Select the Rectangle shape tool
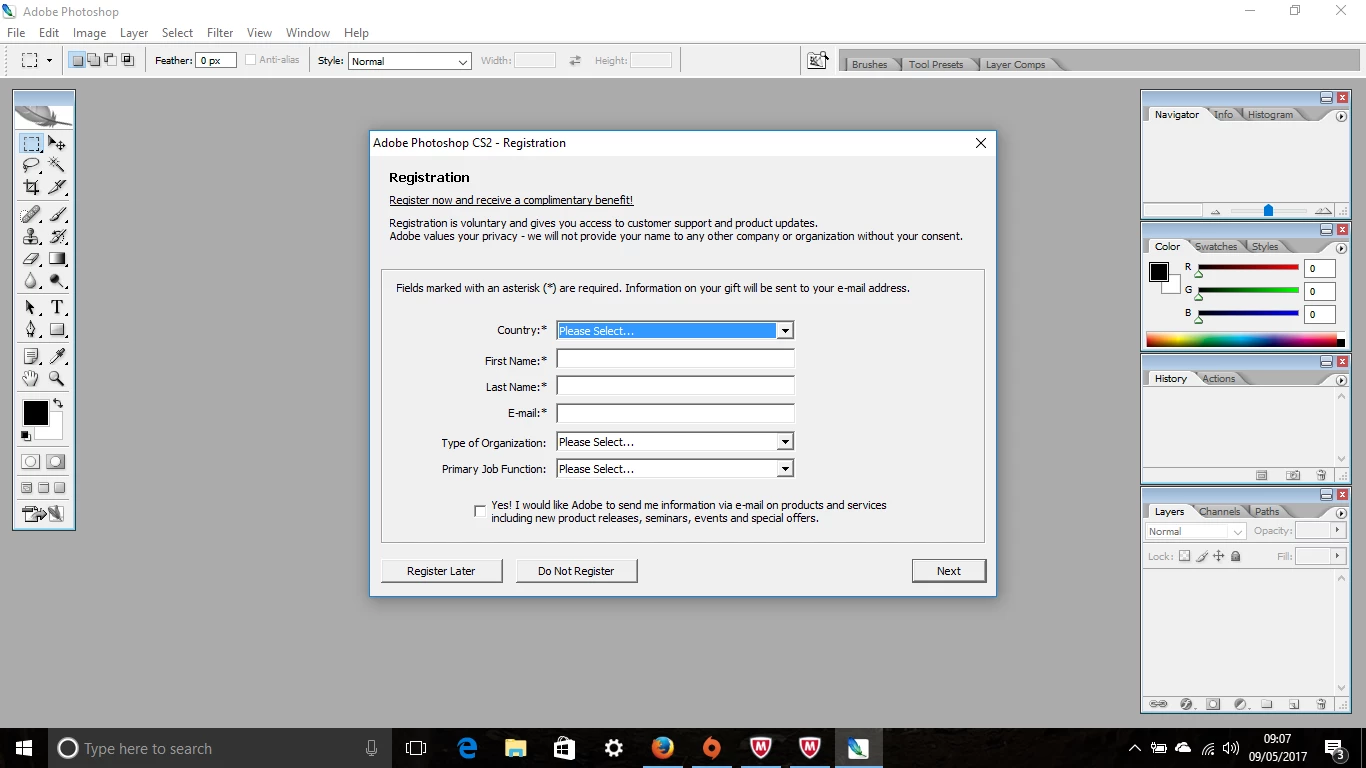This screenshot has height=768, width=1366. (x=57, y=329)
